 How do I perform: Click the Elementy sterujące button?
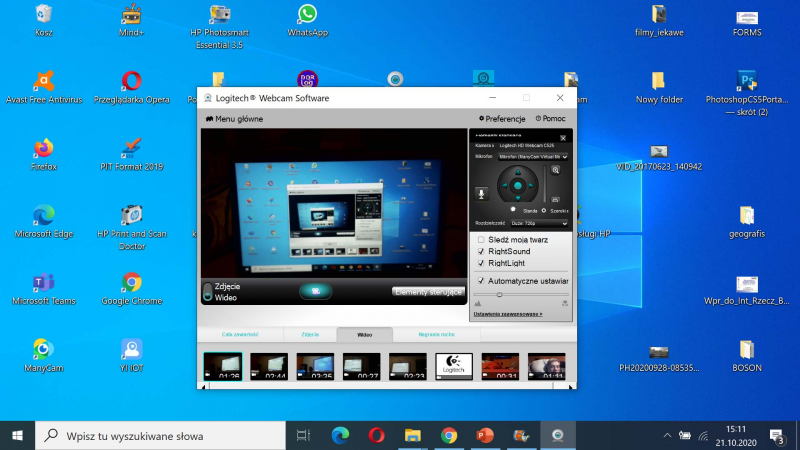click(x=429, y=292)
